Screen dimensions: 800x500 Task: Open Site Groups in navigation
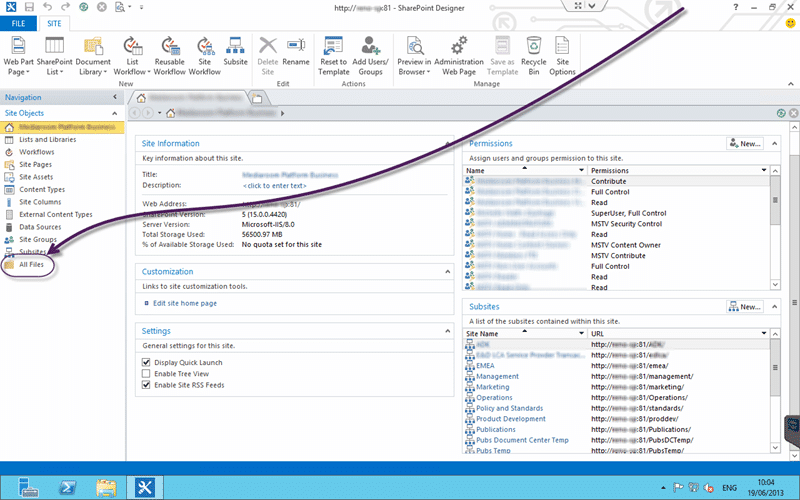[x=38, y=239]
